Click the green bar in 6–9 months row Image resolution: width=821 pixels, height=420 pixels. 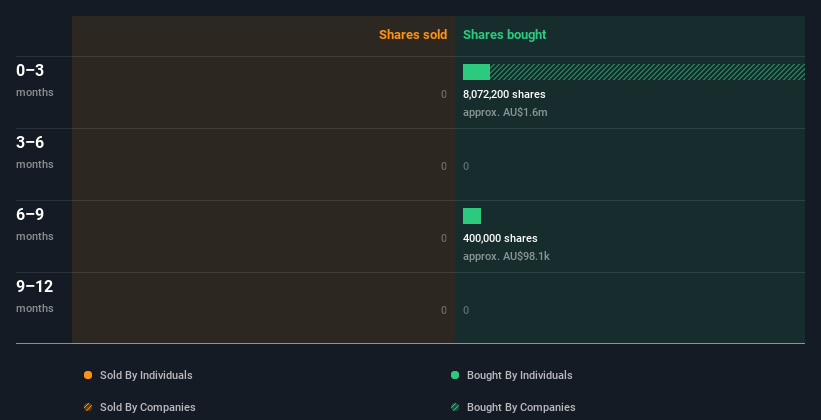point(472,216)
